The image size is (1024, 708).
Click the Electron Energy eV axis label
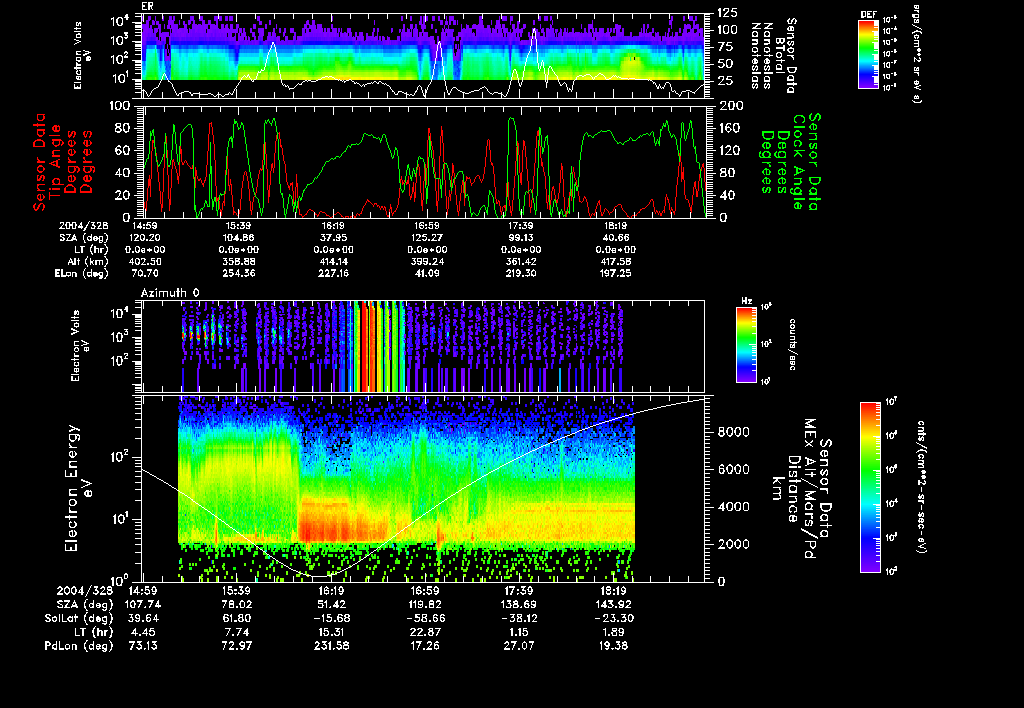[x=79, y=489]
